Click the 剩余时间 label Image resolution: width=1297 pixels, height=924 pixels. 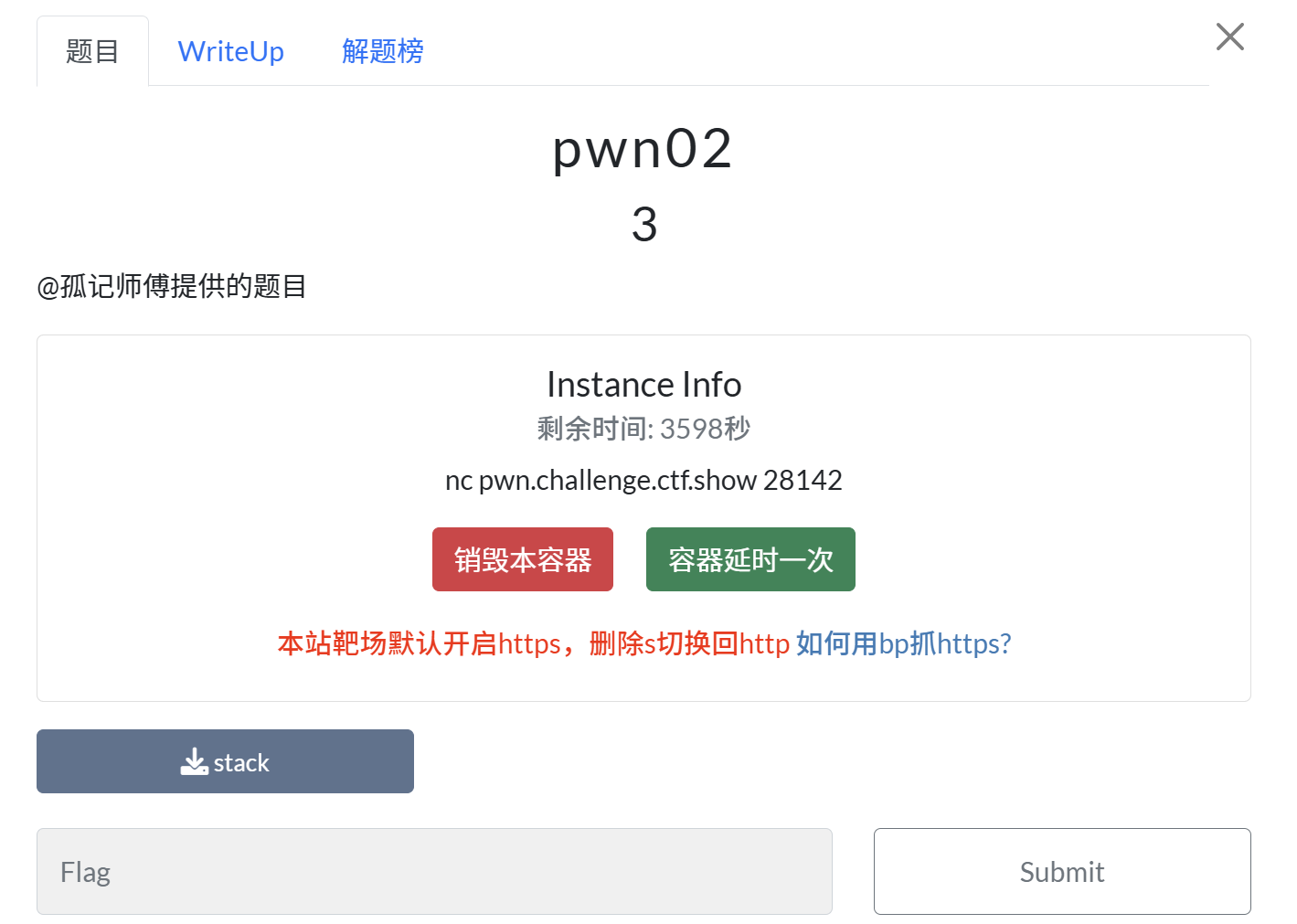[x=592, y=429]
